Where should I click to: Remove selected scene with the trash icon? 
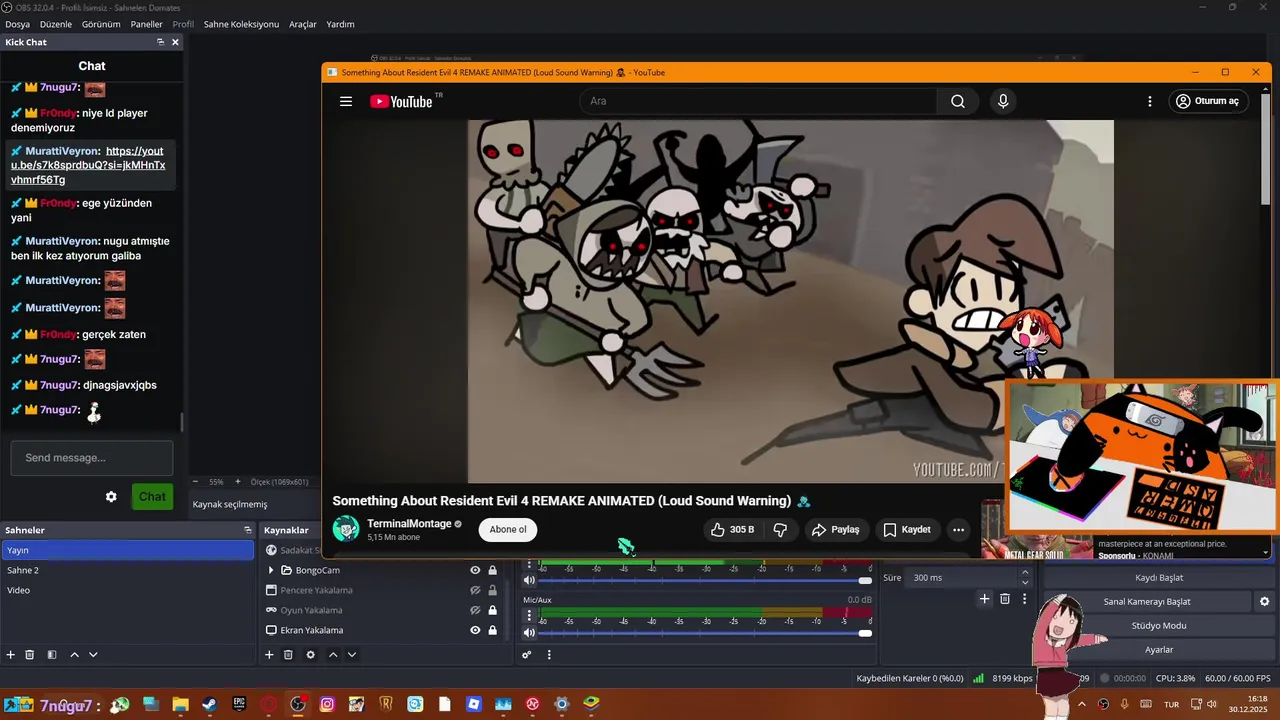point(30,655)
